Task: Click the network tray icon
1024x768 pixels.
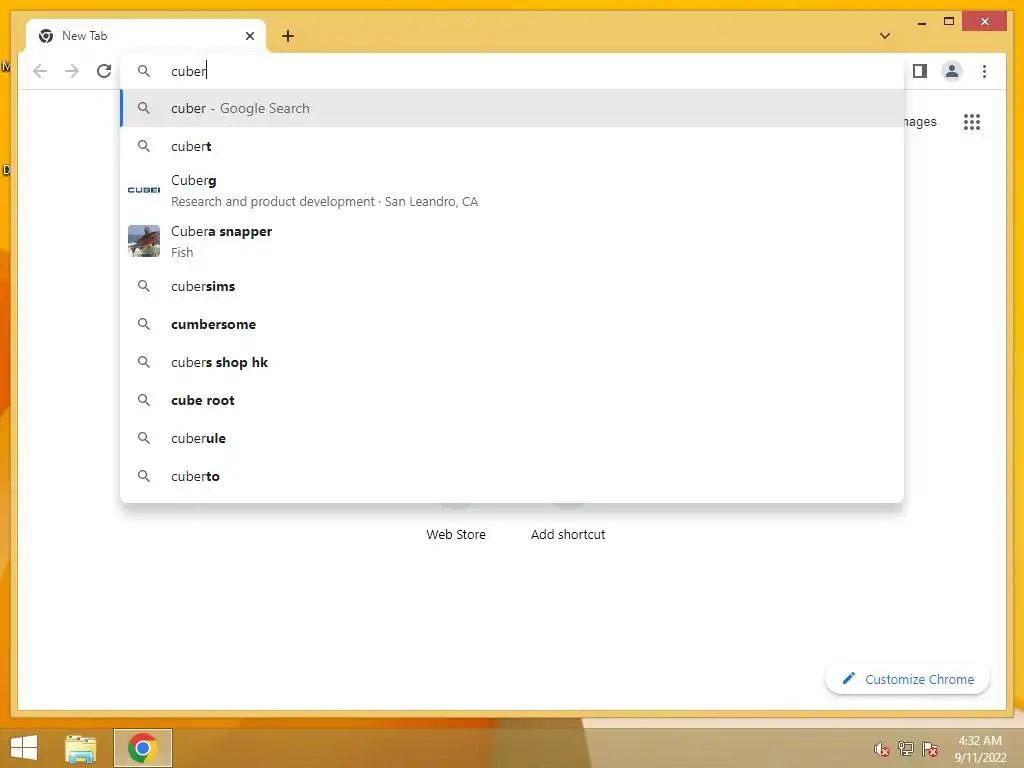Action: pyautogui.click(x=906, y=749)
